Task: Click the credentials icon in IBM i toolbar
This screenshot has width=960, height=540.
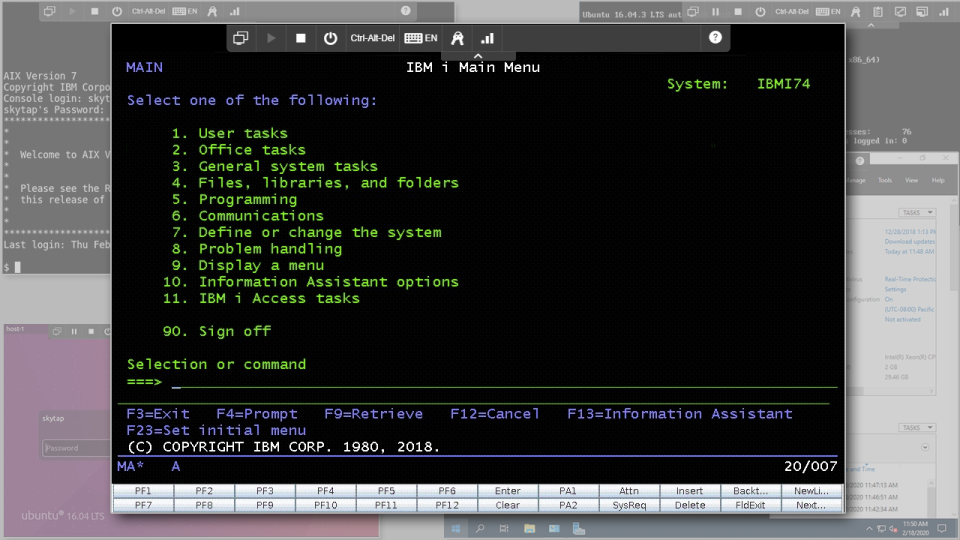Action: (x=457, y=38)
